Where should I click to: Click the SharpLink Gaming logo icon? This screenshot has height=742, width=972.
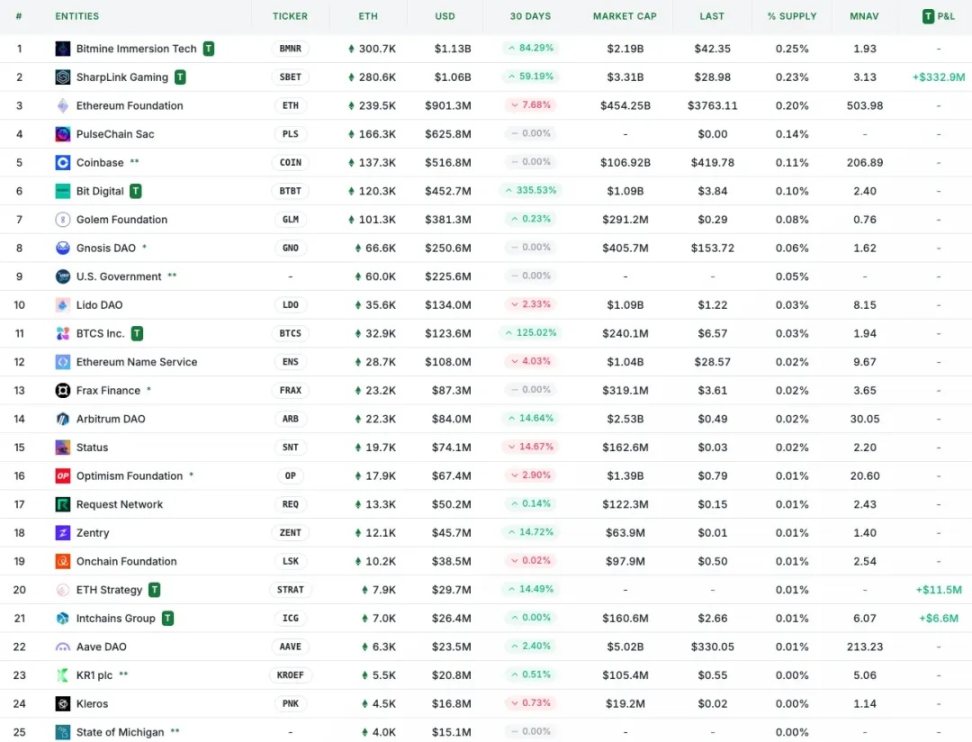[x=63, y=77]
